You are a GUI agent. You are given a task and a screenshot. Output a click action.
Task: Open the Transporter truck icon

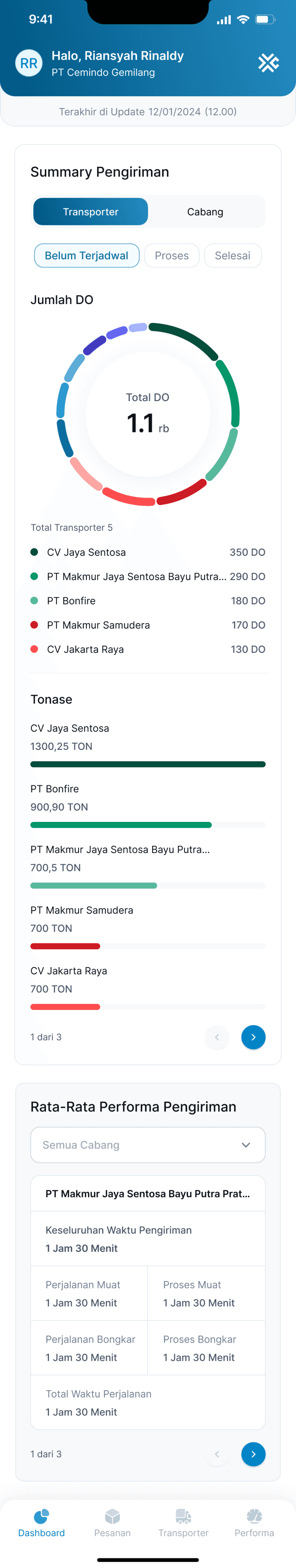(183, 1516)
